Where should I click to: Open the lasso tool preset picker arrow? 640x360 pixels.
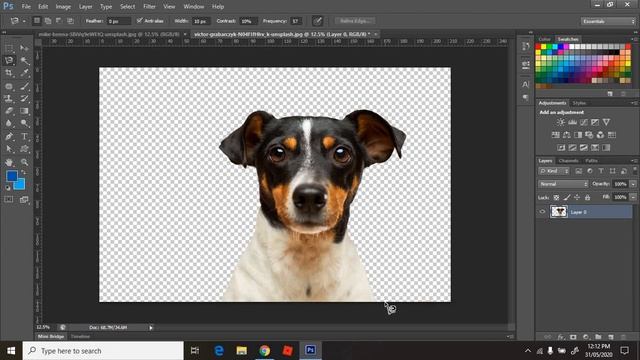[x=24, y=21]
